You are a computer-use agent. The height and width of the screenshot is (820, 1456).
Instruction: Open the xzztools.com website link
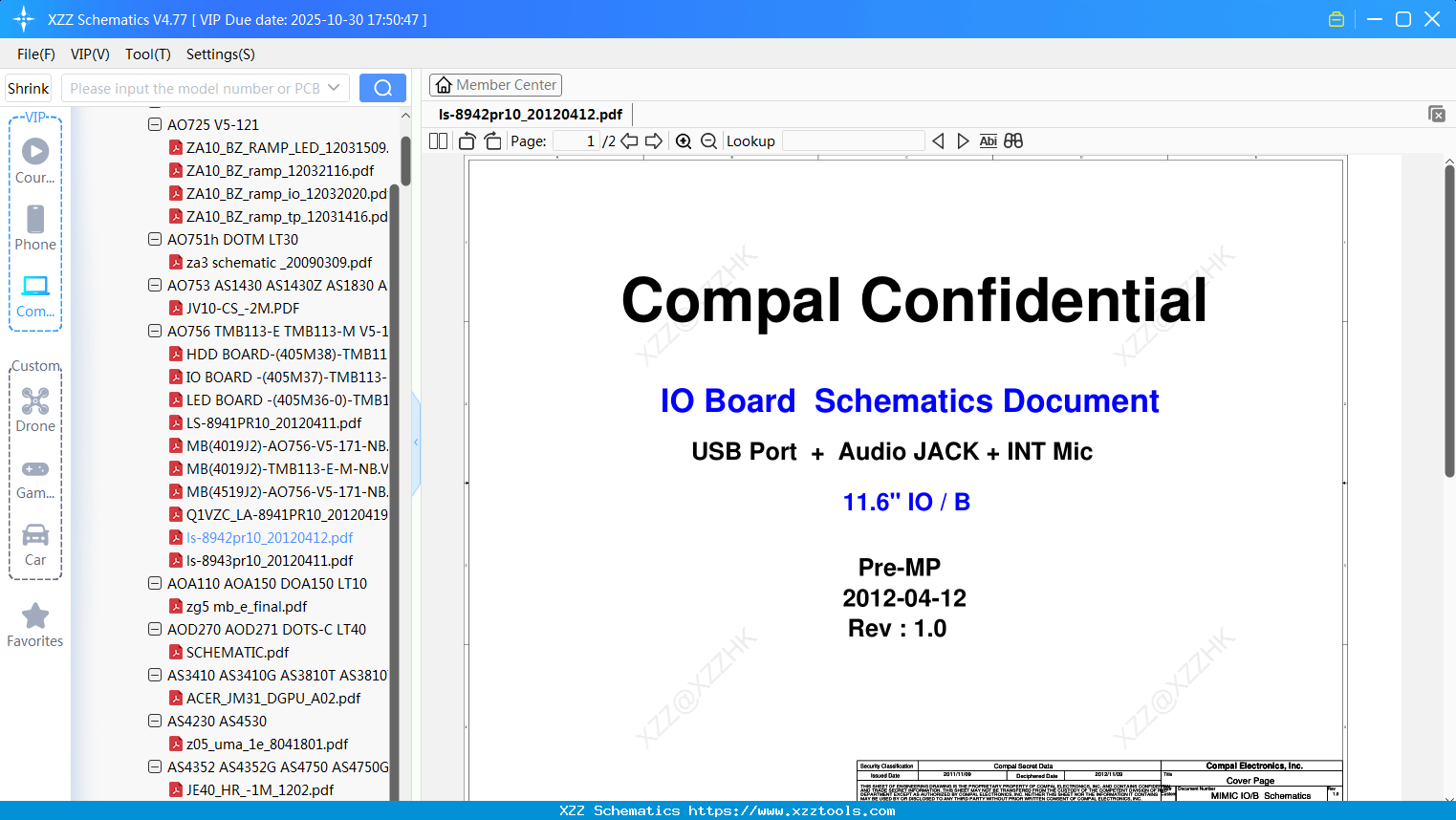pyautogui.click(x=793, y=810)
